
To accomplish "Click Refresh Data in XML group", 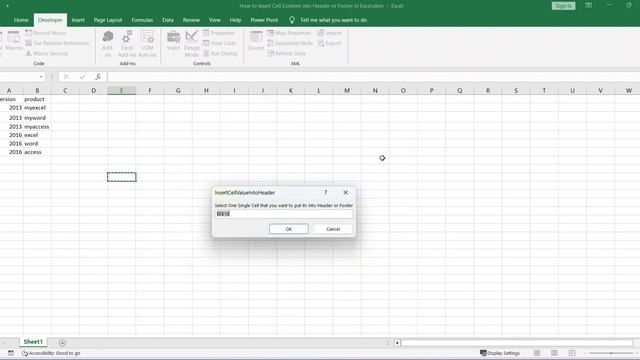I will 287,53.
